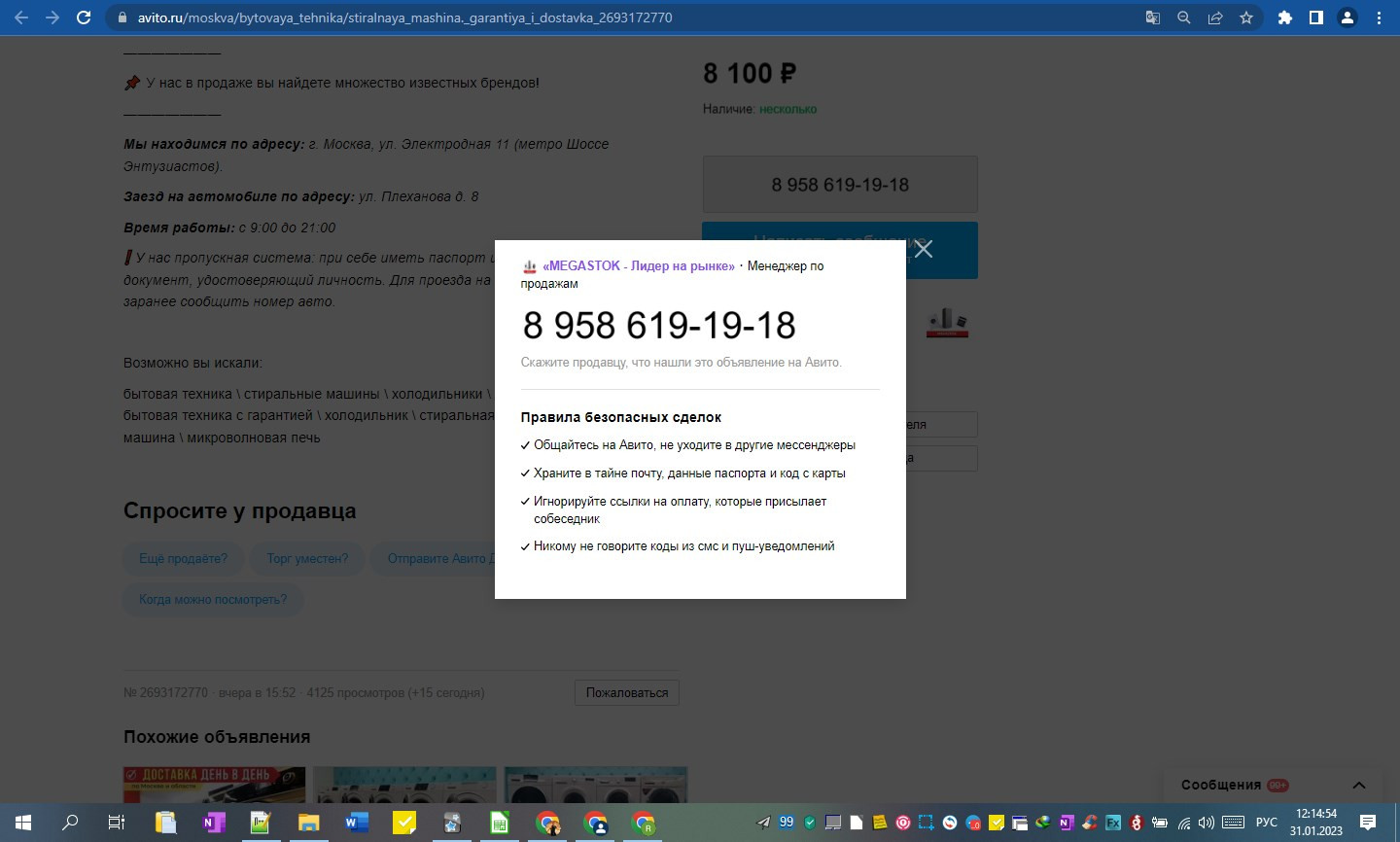Open the Windows notification center

click(1368, 823)
